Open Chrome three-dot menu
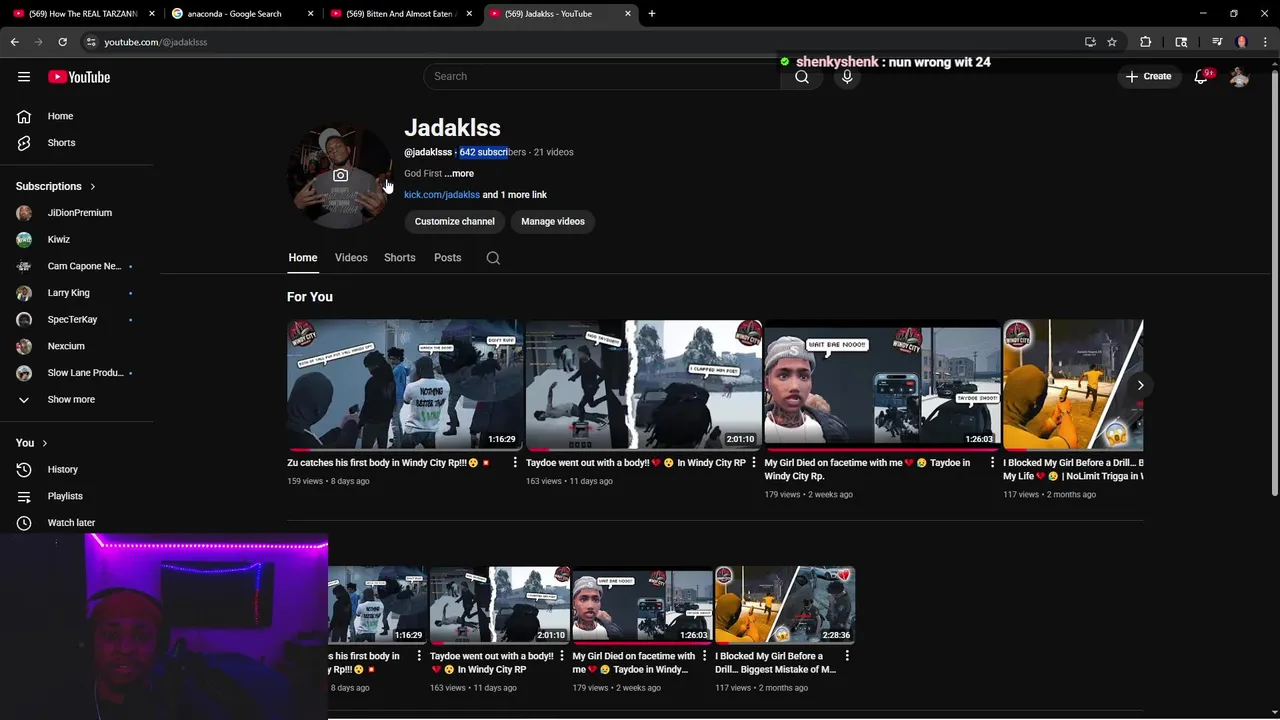 (1265, 42)
